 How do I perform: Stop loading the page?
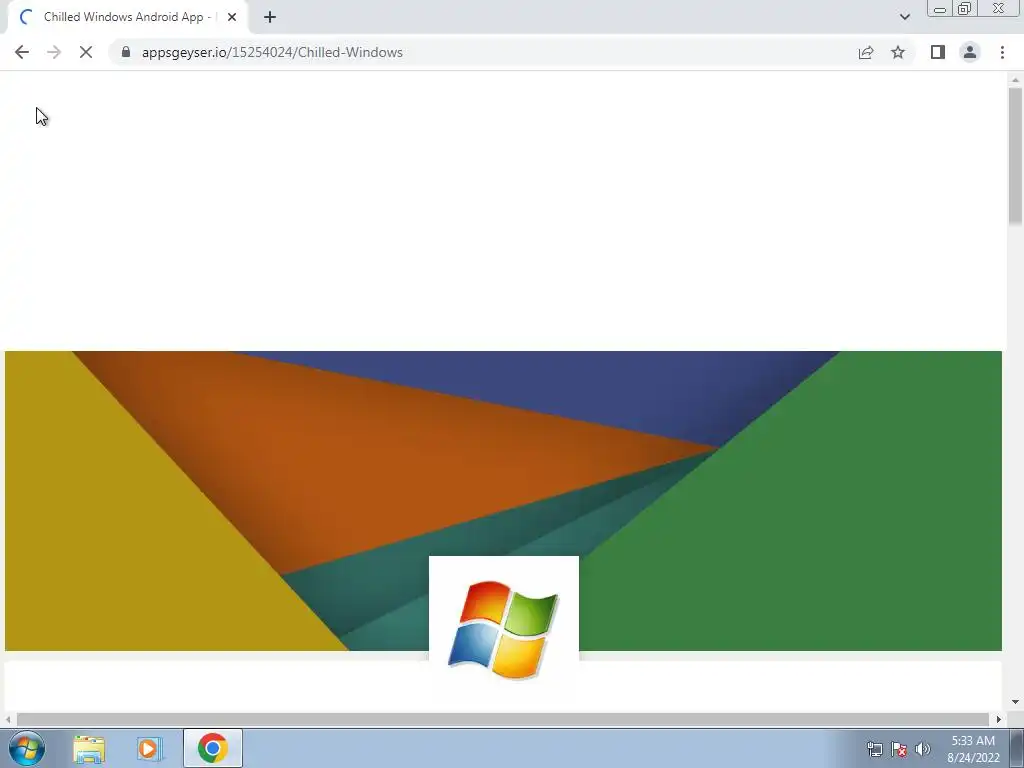click(x=86, y=52)
